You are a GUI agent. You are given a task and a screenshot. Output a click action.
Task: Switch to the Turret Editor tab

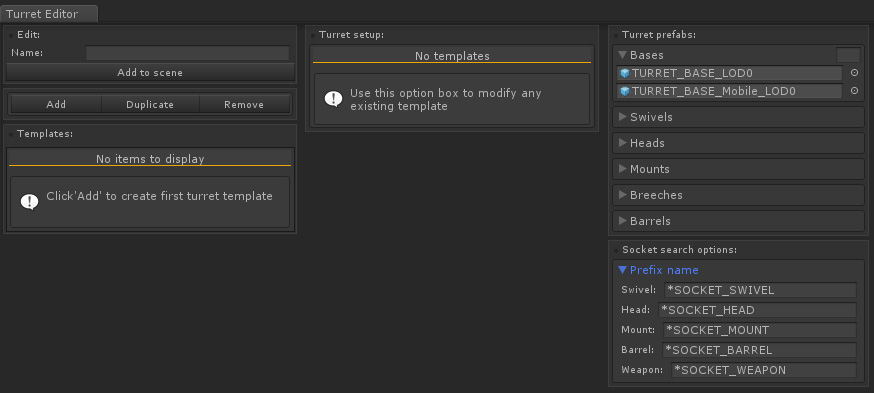49,13
